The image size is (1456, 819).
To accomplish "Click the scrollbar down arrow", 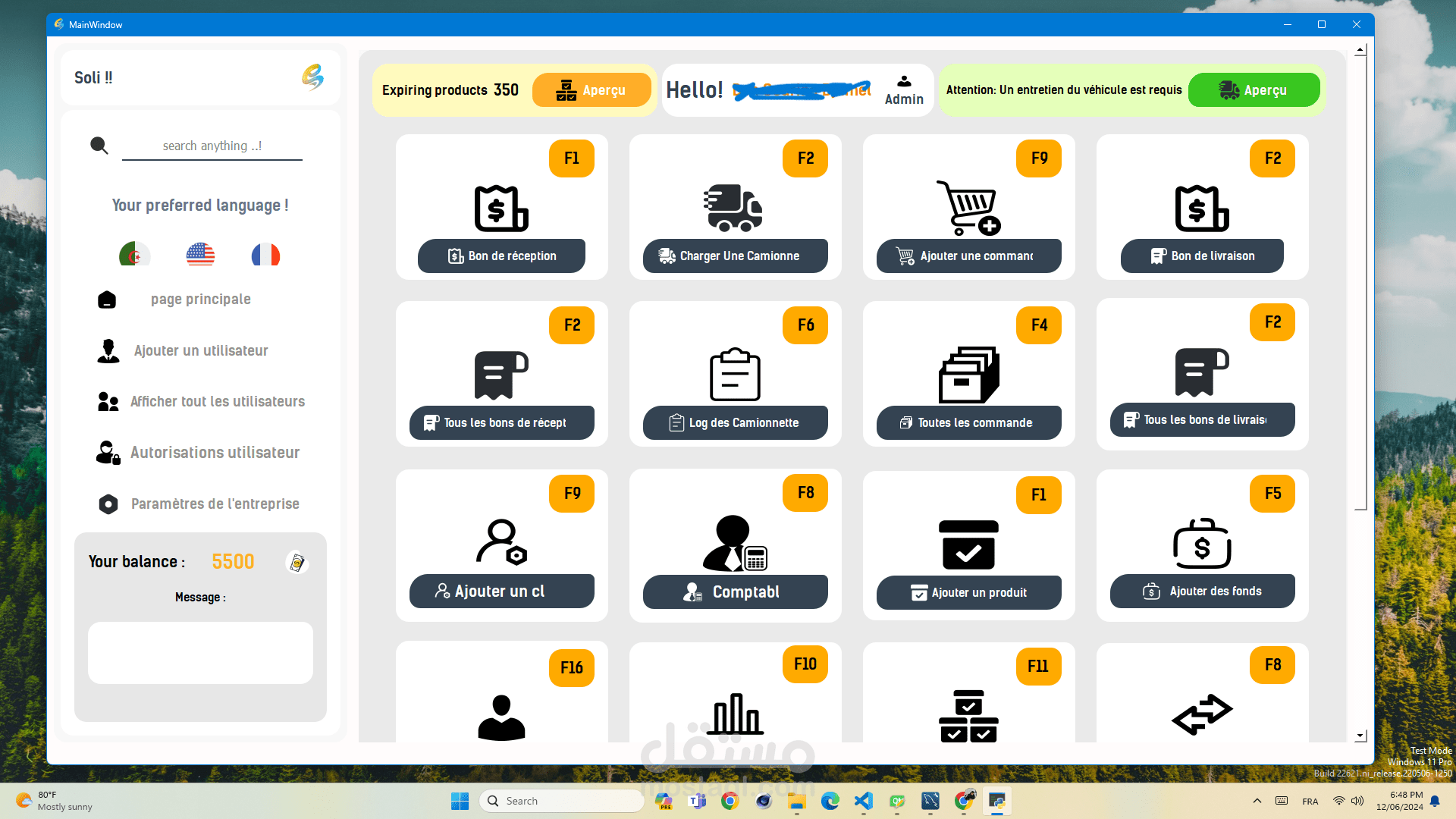I will click(1360, 736).
